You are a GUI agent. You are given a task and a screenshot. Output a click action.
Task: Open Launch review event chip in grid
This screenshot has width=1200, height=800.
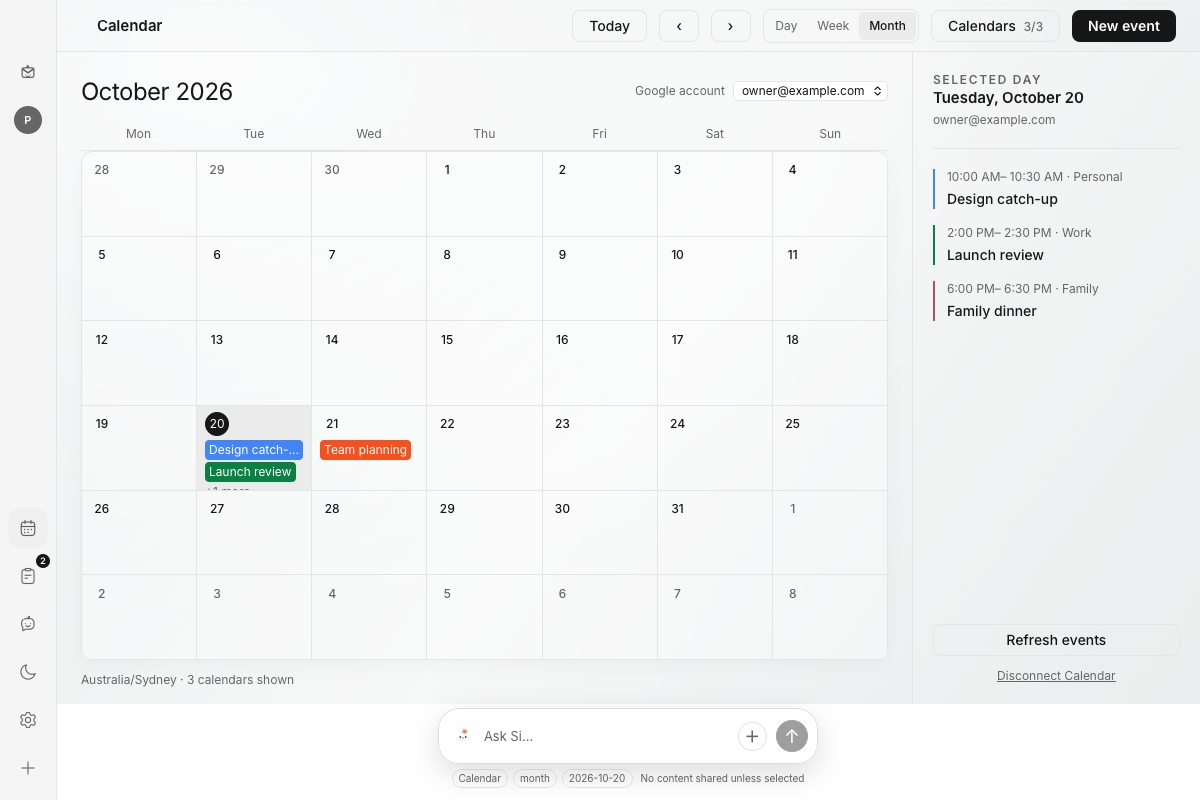click(250, 472)
